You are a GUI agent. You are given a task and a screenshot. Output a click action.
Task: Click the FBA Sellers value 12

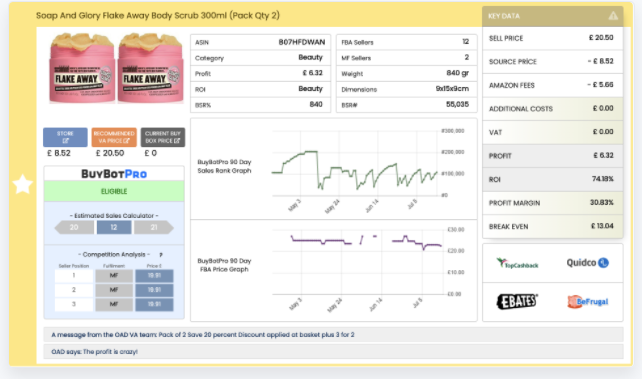[466, 42]
